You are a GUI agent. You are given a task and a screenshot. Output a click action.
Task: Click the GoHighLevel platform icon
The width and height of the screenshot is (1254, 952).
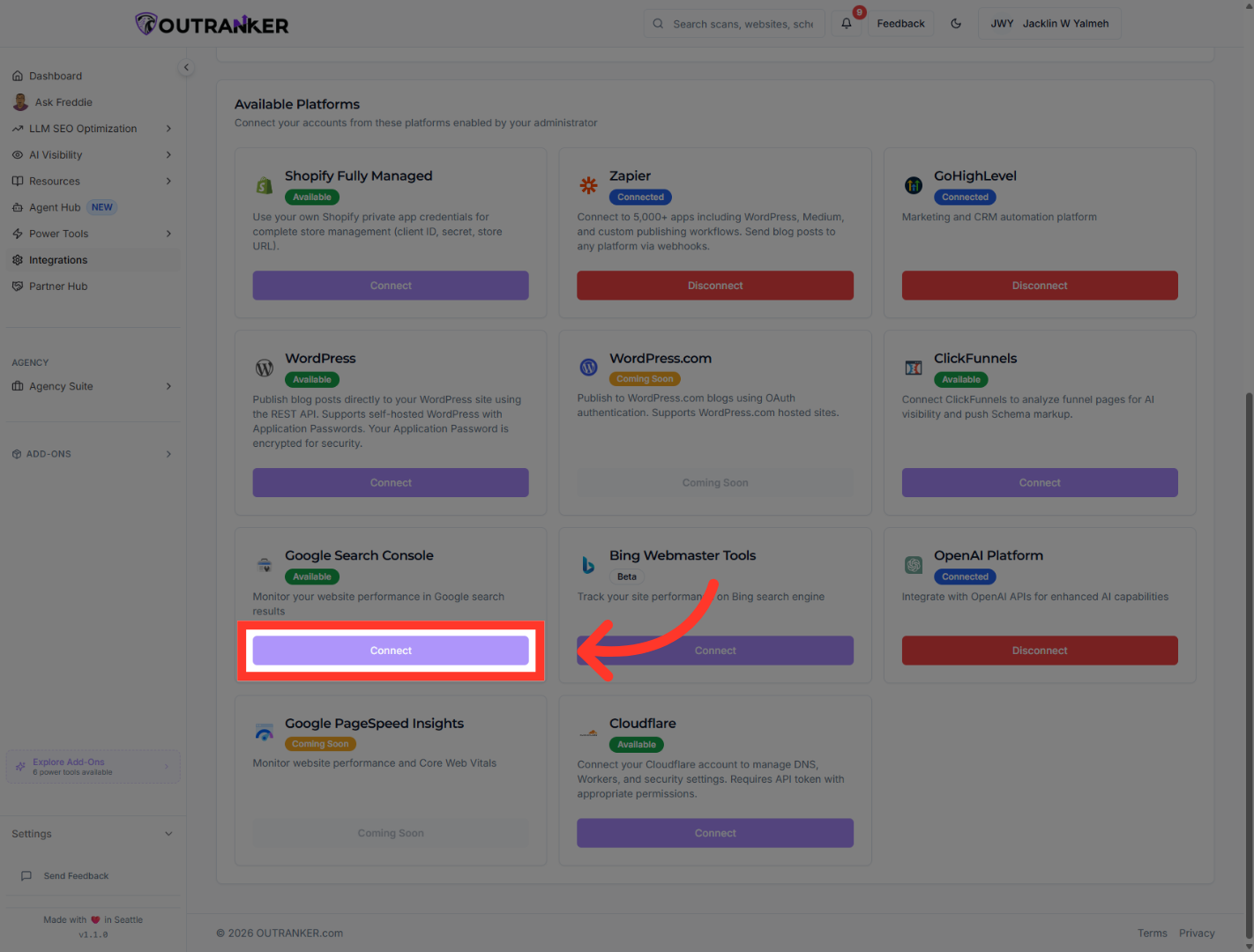(914, 185)
